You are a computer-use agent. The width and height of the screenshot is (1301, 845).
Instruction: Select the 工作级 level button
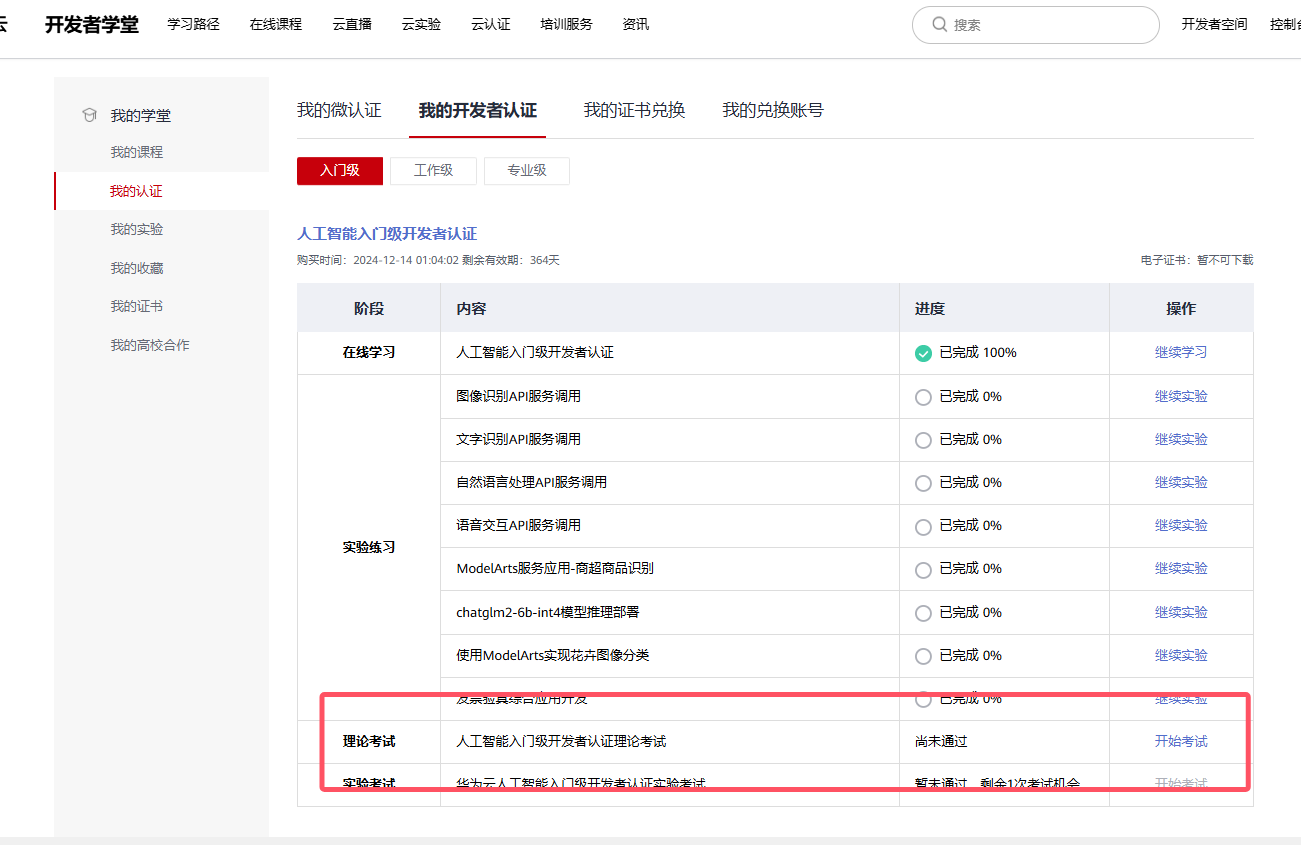point(433,171)
